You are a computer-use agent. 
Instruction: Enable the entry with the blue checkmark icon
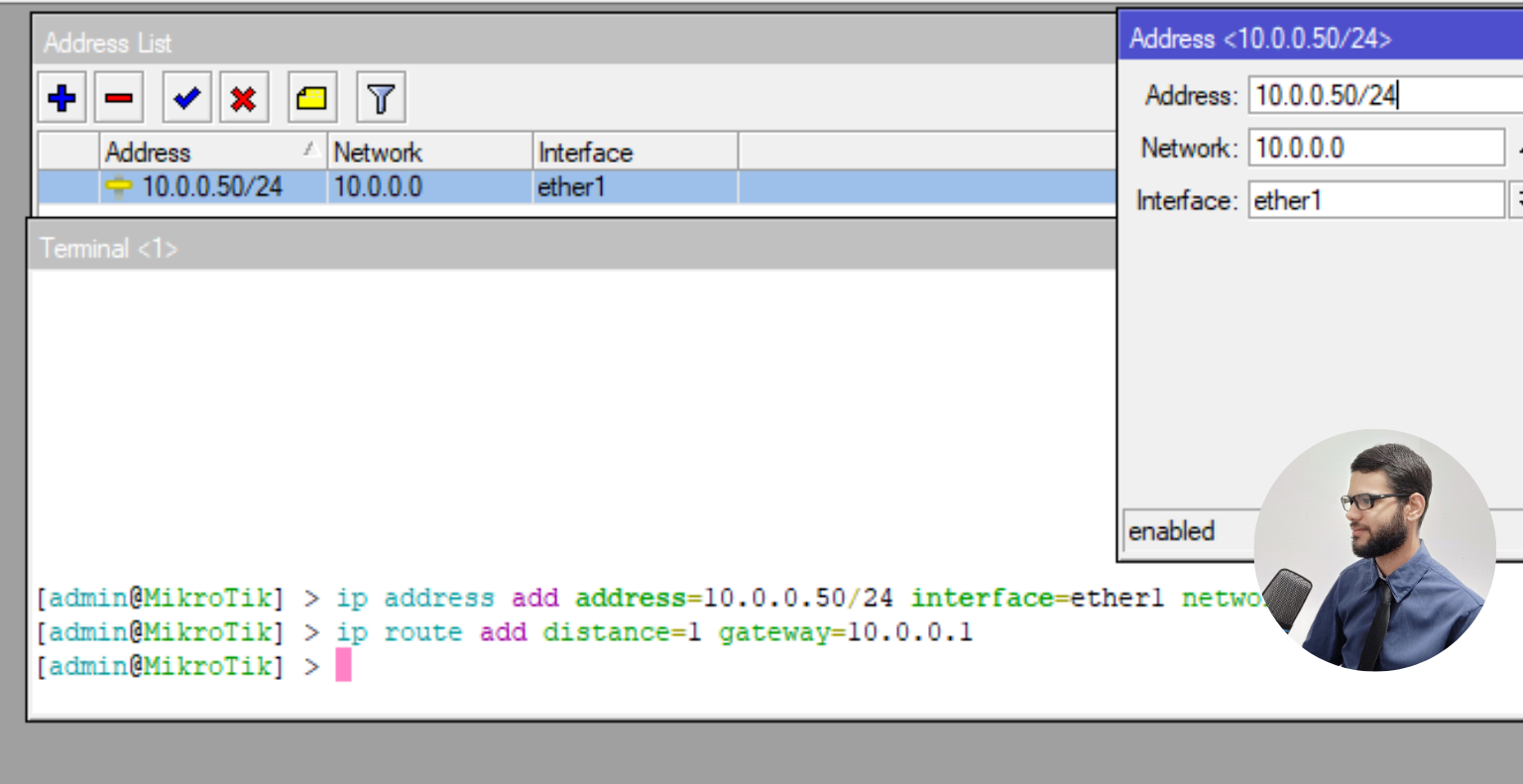pyautogui.click(x=185, y=98)
